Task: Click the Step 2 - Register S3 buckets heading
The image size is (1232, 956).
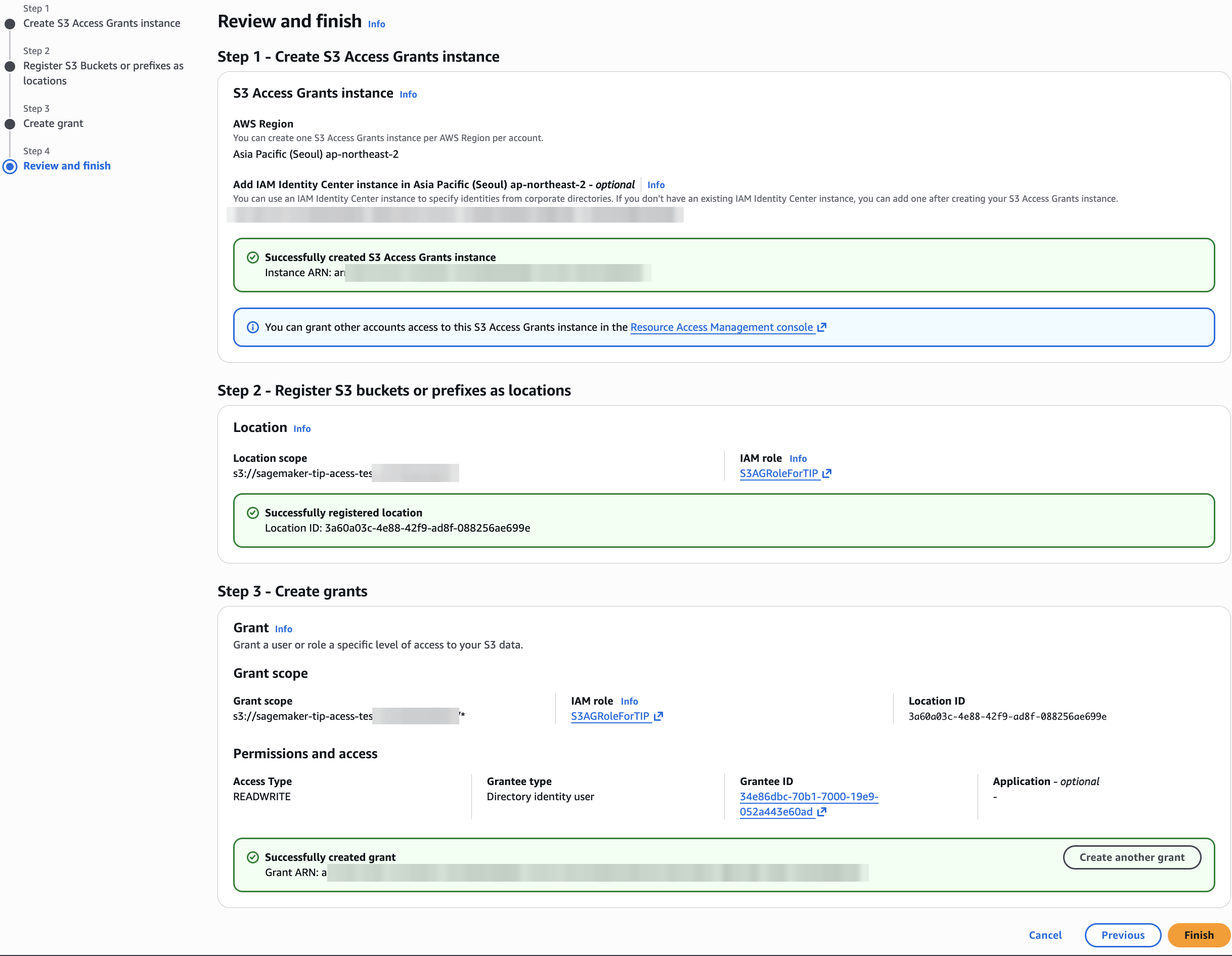Action: tap(394, 390)
